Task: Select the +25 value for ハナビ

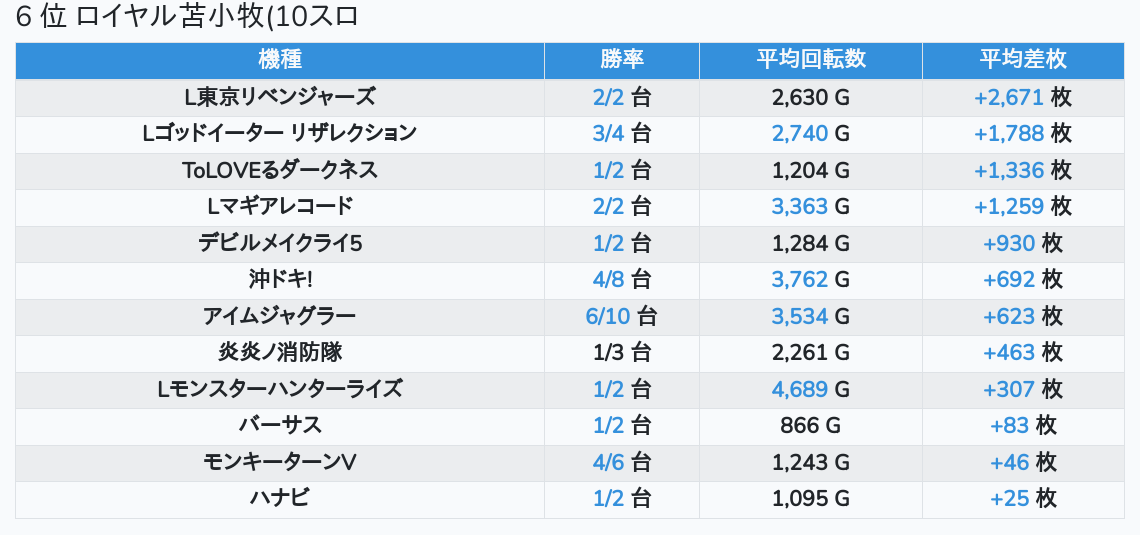Action: point(1009,498)
